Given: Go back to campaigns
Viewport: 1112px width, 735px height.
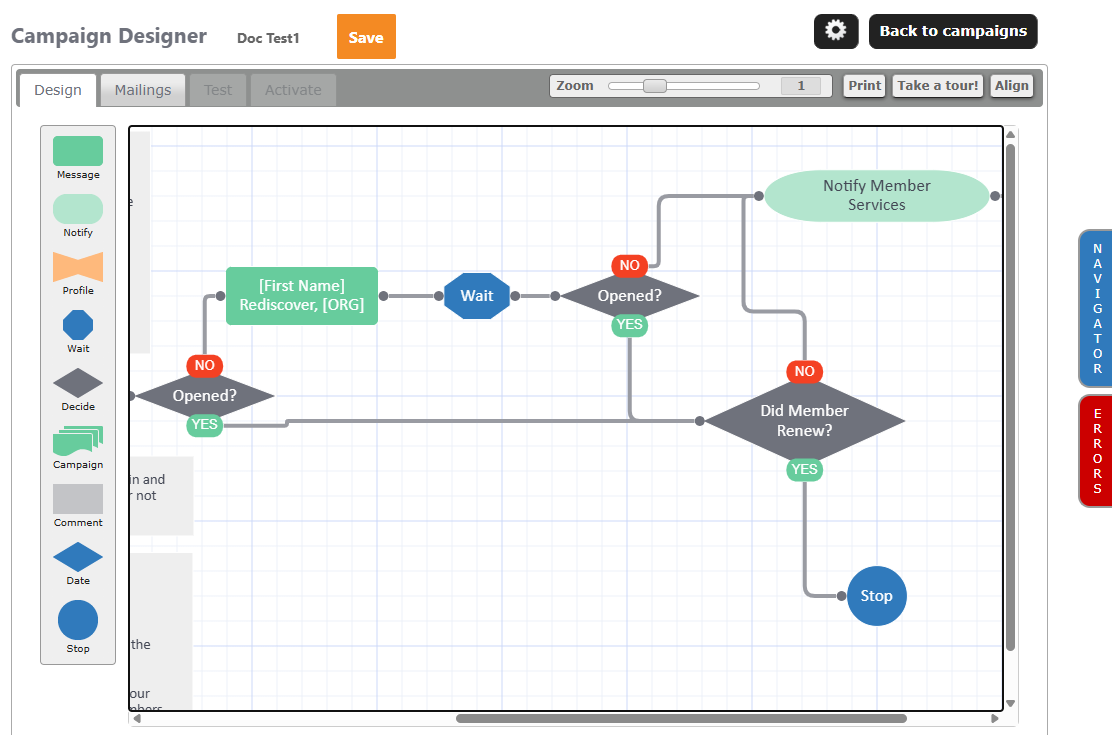Looking at the screenshot, I should click(x=953, y=31).
